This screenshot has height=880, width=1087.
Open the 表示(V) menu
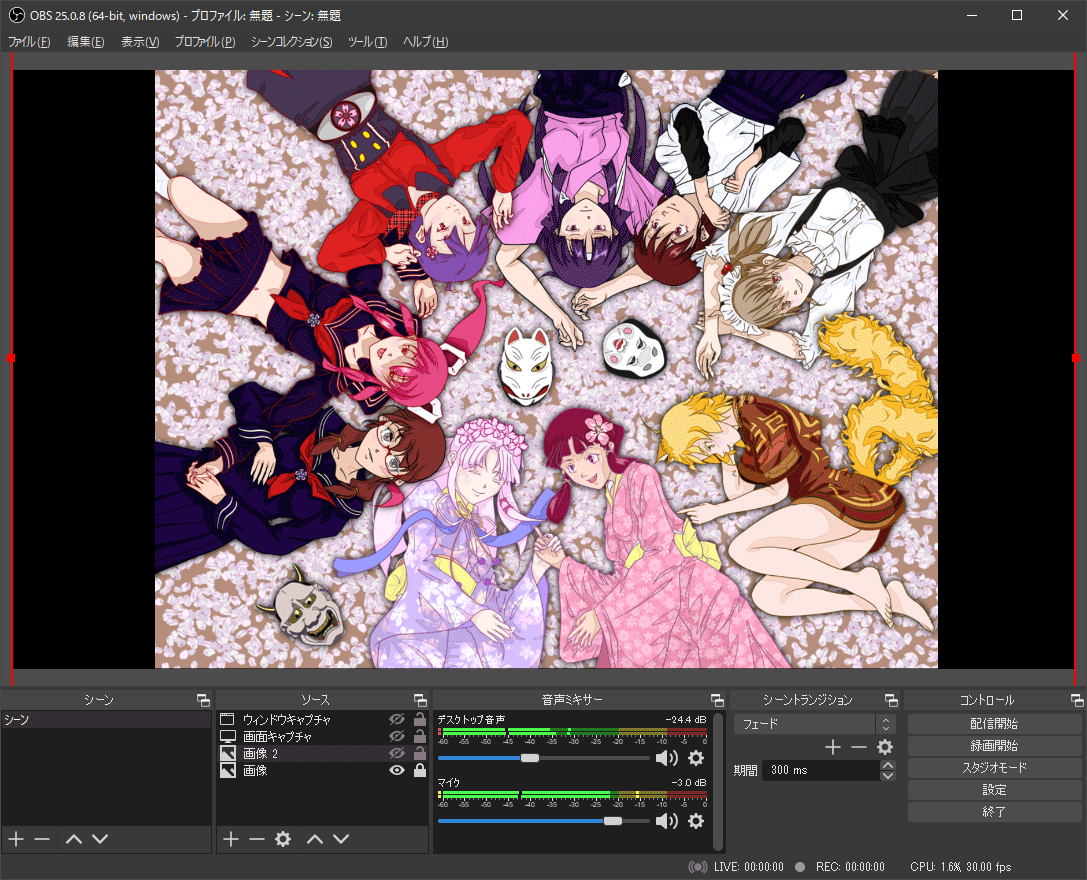[x=140, y=42]
